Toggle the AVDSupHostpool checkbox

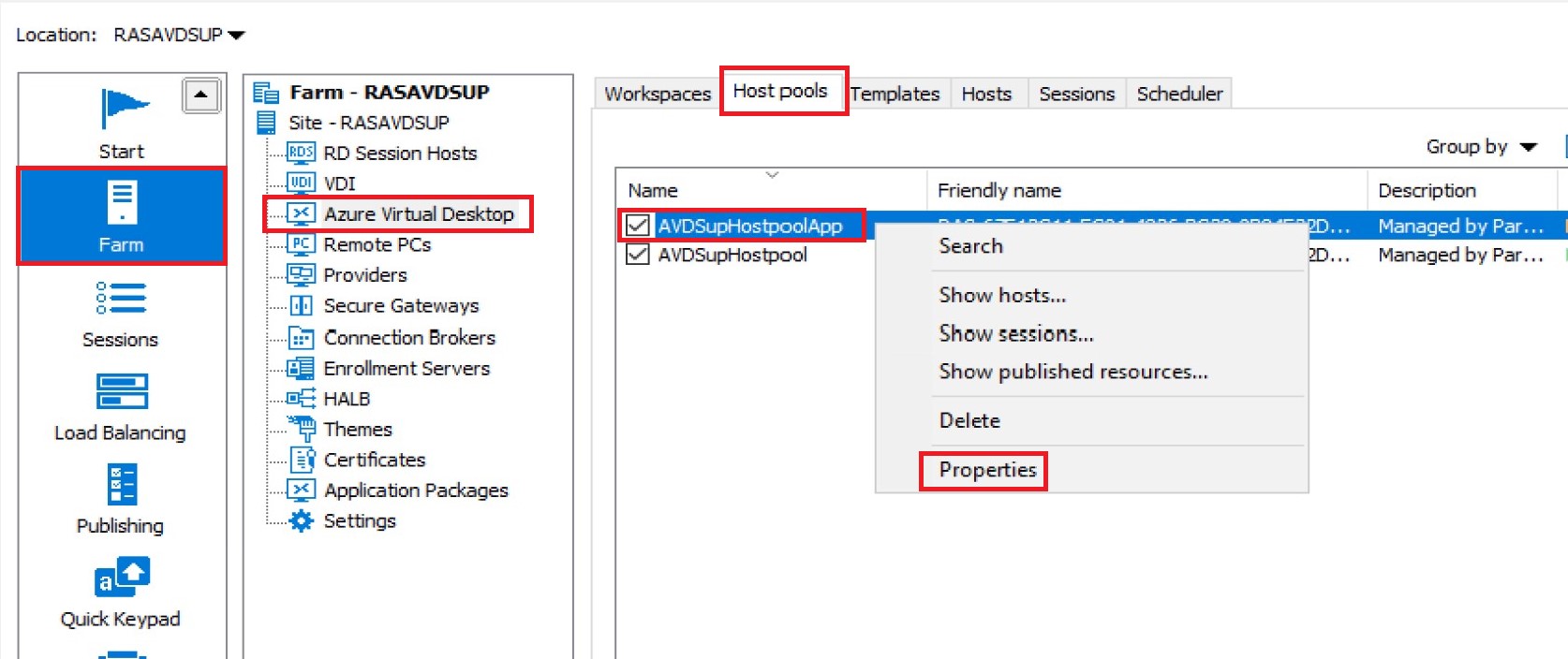638,255
